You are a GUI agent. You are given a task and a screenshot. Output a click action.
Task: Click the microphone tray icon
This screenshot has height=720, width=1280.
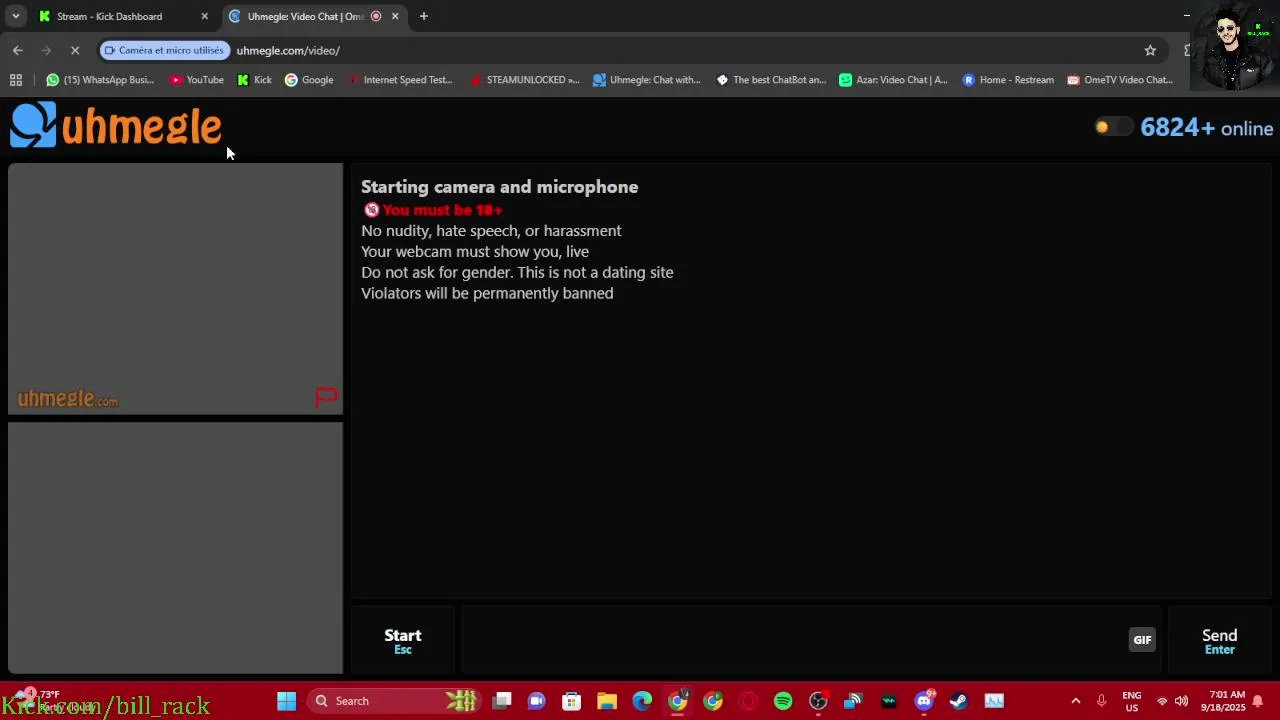click(x=1101, y=701)
